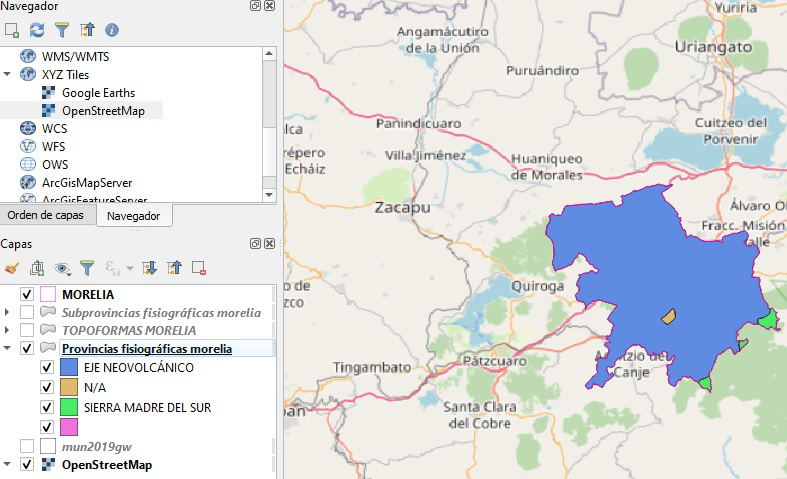Viewport: 787px width, 479px height.
Task: Collapse the XYZ Tiles tree node
Action: (7, 74)
